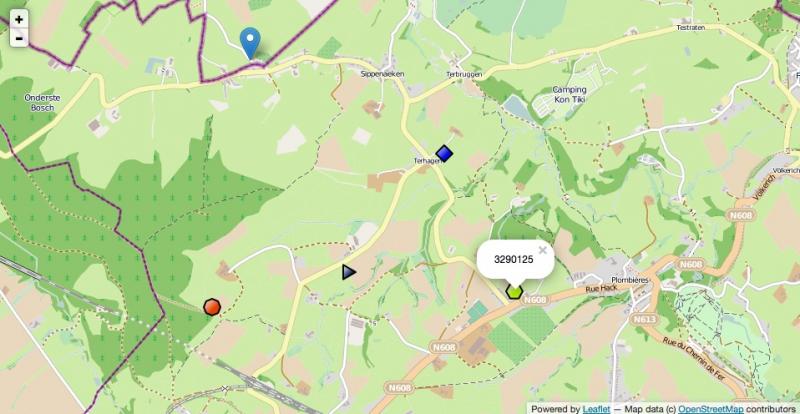Image resolution: width=800 pixels, height=414 pixels.
Task: Open the Leaflet attribution link
Action: (596, 409)
